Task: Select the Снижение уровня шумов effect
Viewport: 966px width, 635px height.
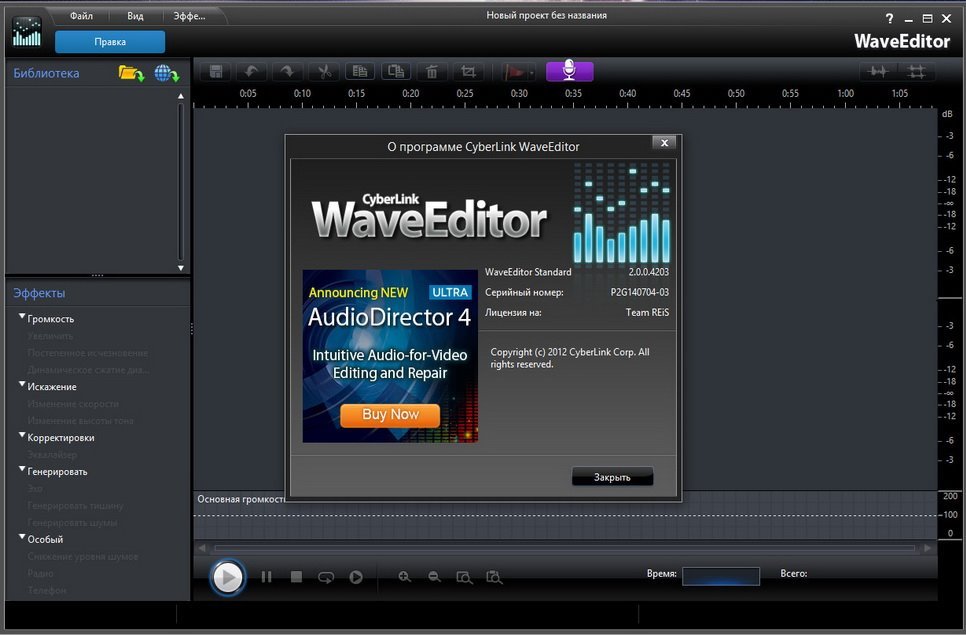Action: tap(83, 556)
